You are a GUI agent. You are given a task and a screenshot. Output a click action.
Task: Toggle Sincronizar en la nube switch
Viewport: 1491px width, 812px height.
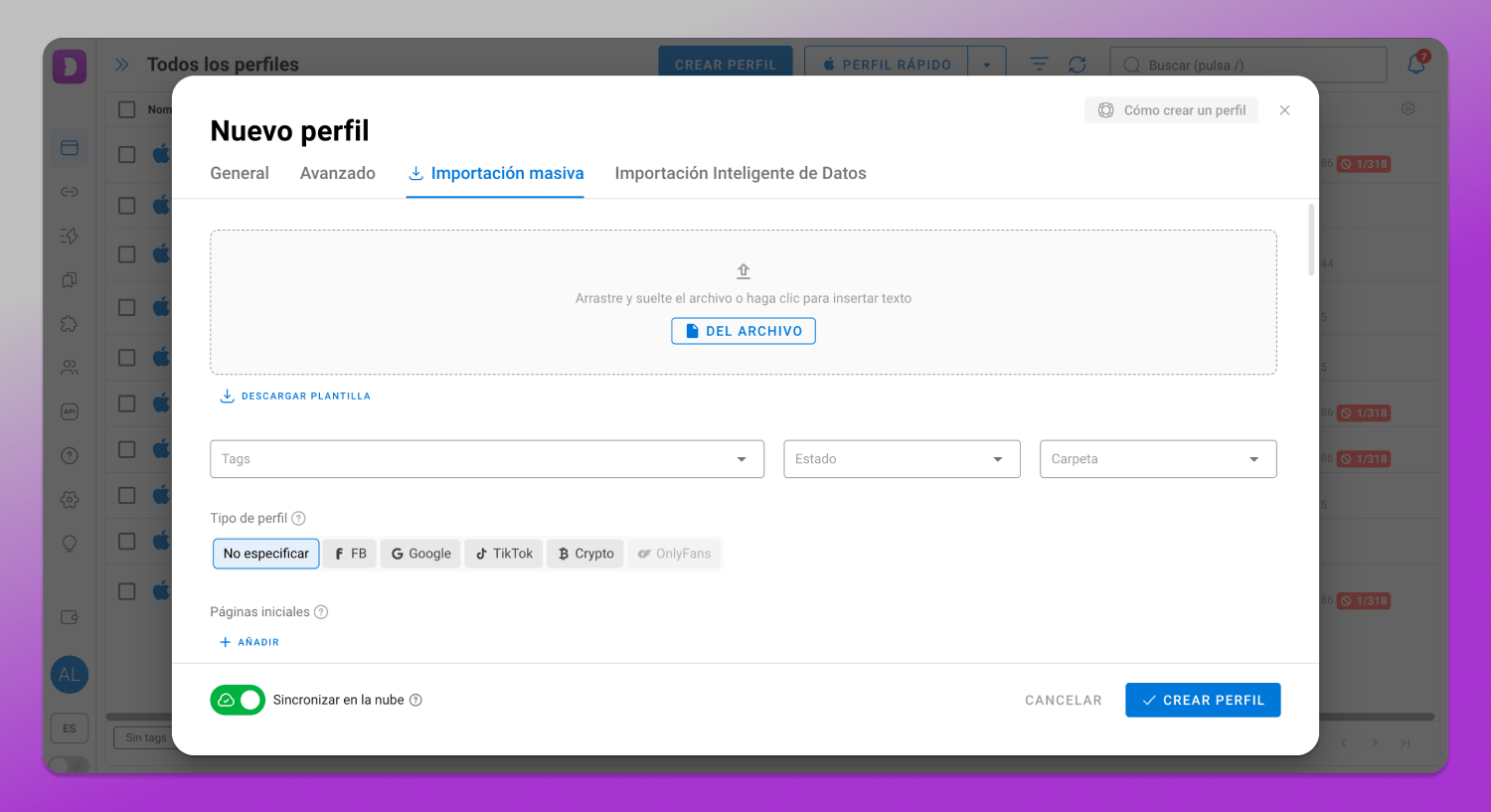click(x=238, y=700)
